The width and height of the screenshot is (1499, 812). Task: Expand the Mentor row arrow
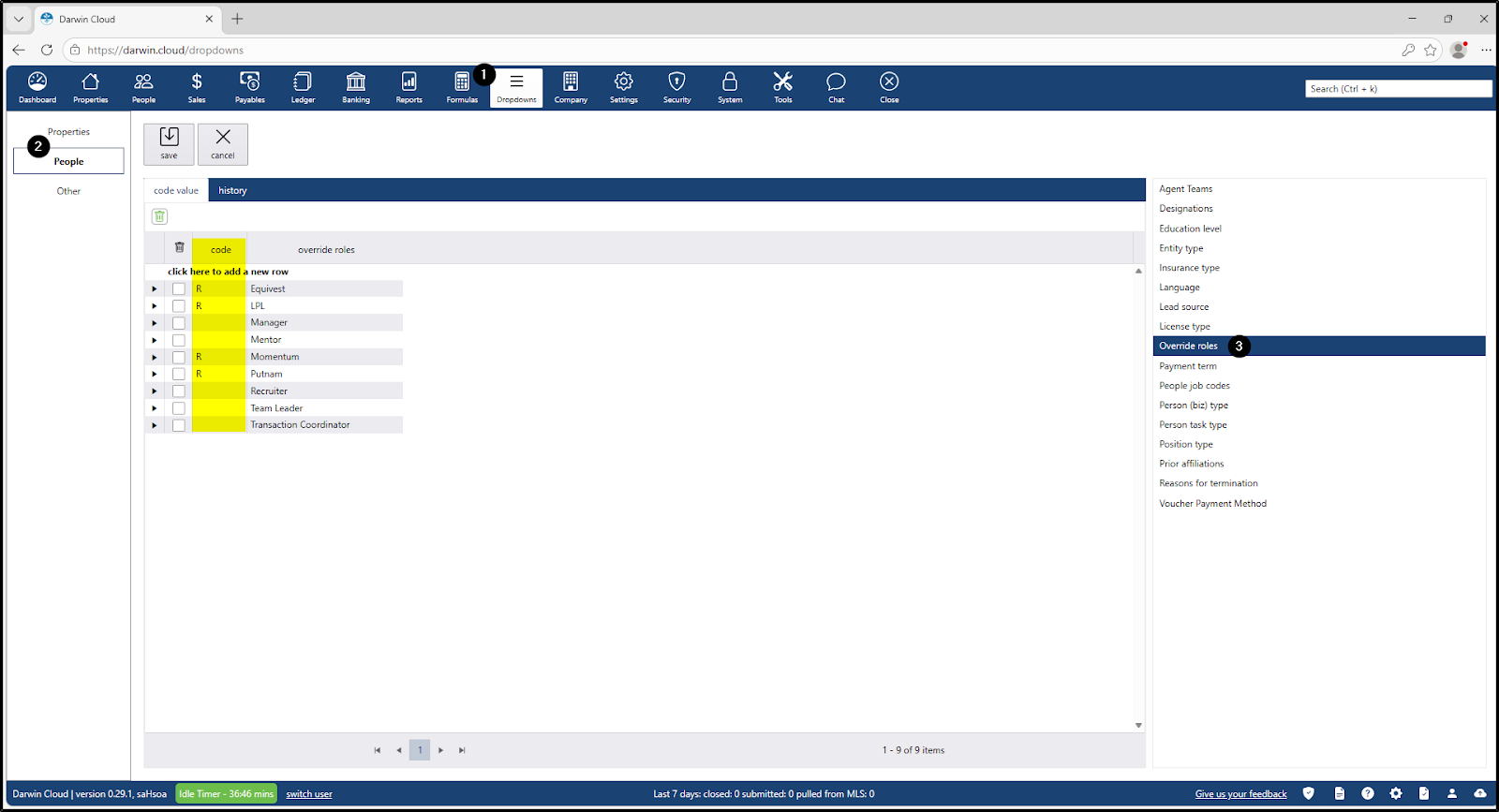point(155,340)
